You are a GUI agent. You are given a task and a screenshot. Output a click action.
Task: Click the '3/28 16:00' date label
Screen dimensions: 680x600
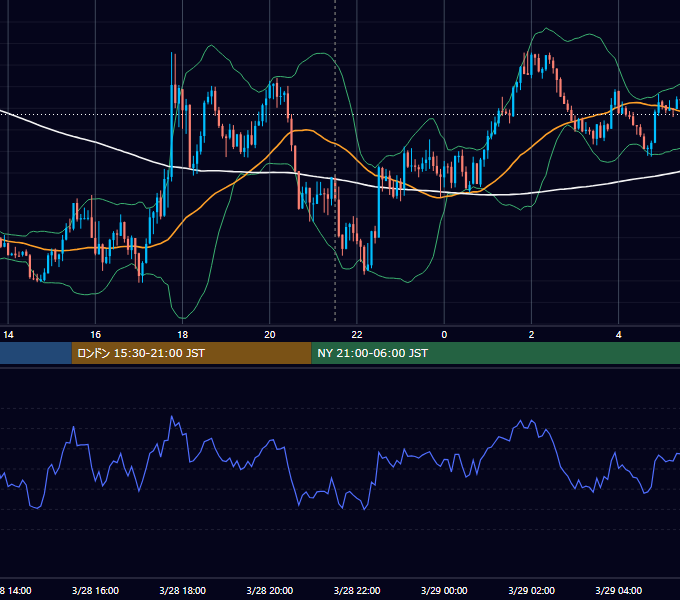pyautogui.click(x=95, y=590)
